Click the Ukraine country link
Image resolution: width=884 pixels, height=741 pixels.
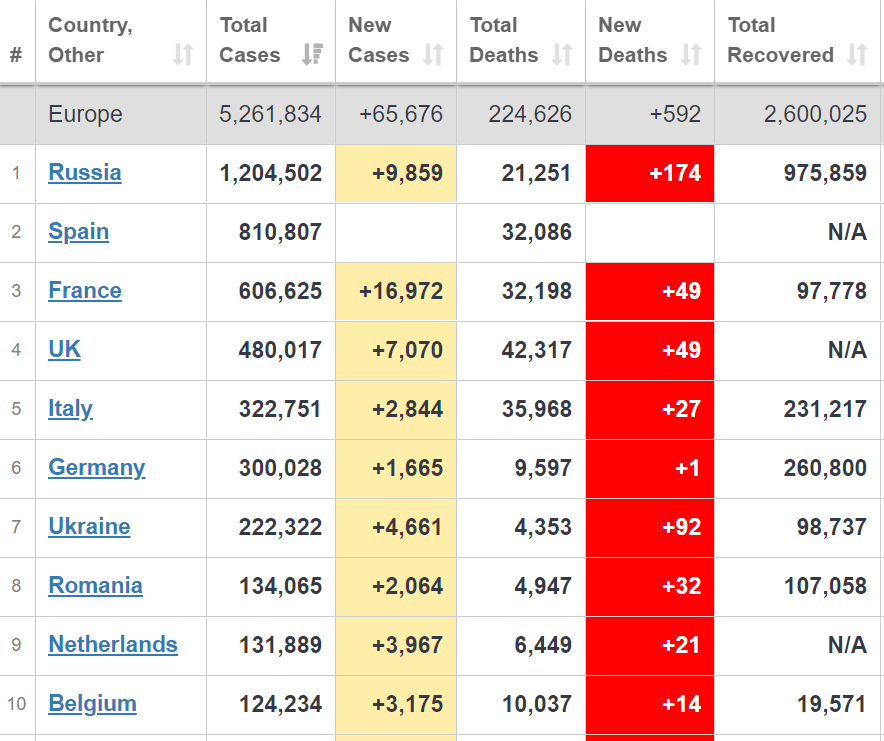click(x=89, y=527)
